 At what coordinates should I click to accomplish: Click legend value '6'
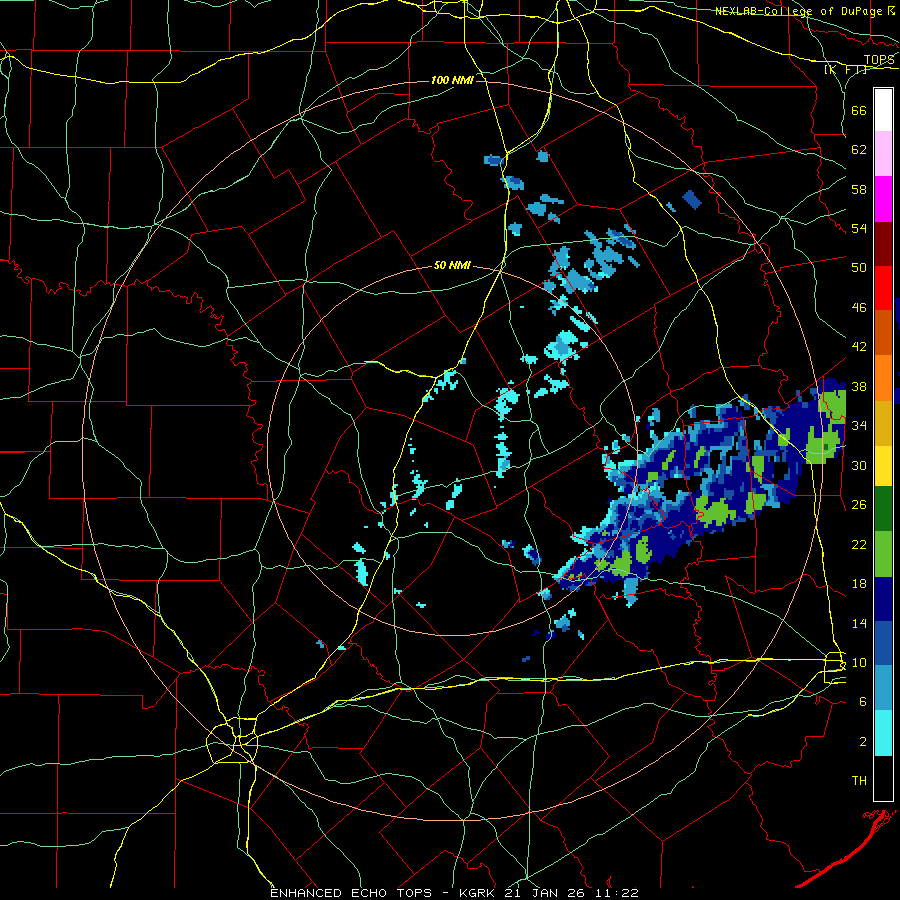tap(863, 702)
